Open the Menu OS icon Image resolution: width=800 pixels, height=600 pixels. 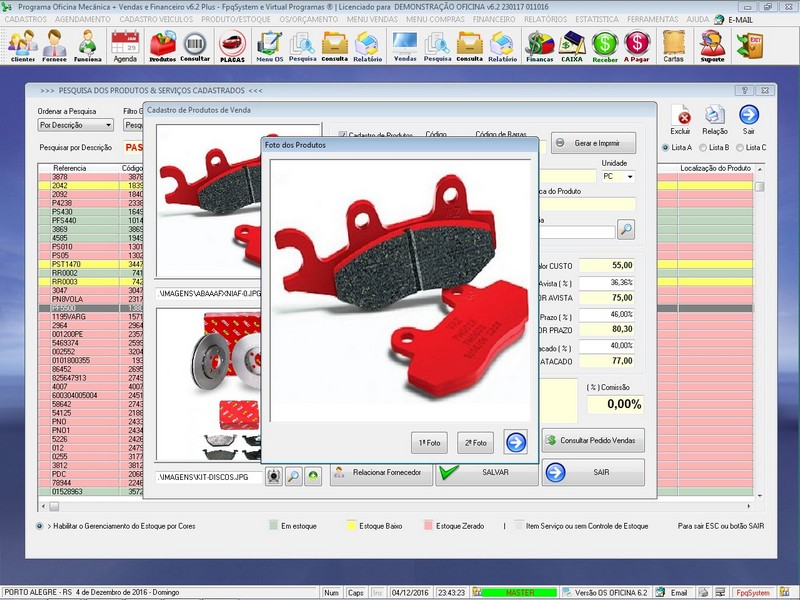[269, 46]
